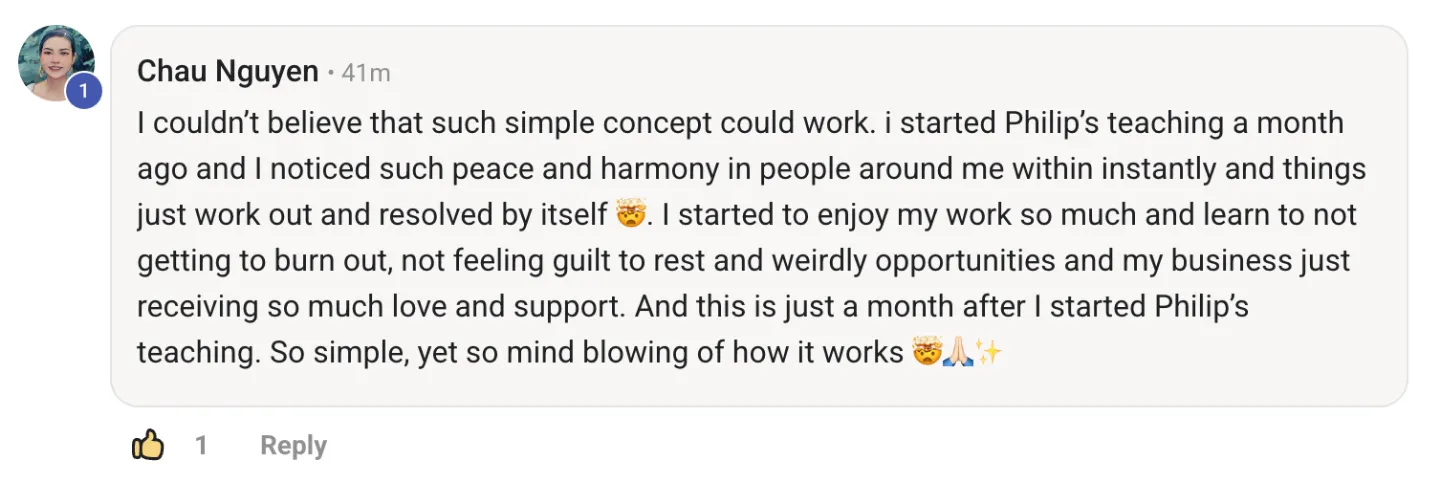Image resolution: width=1440 pixels, height=482 pixels.
Task: Open the Chau Nguyen author name link
Action: pos(228,72)
